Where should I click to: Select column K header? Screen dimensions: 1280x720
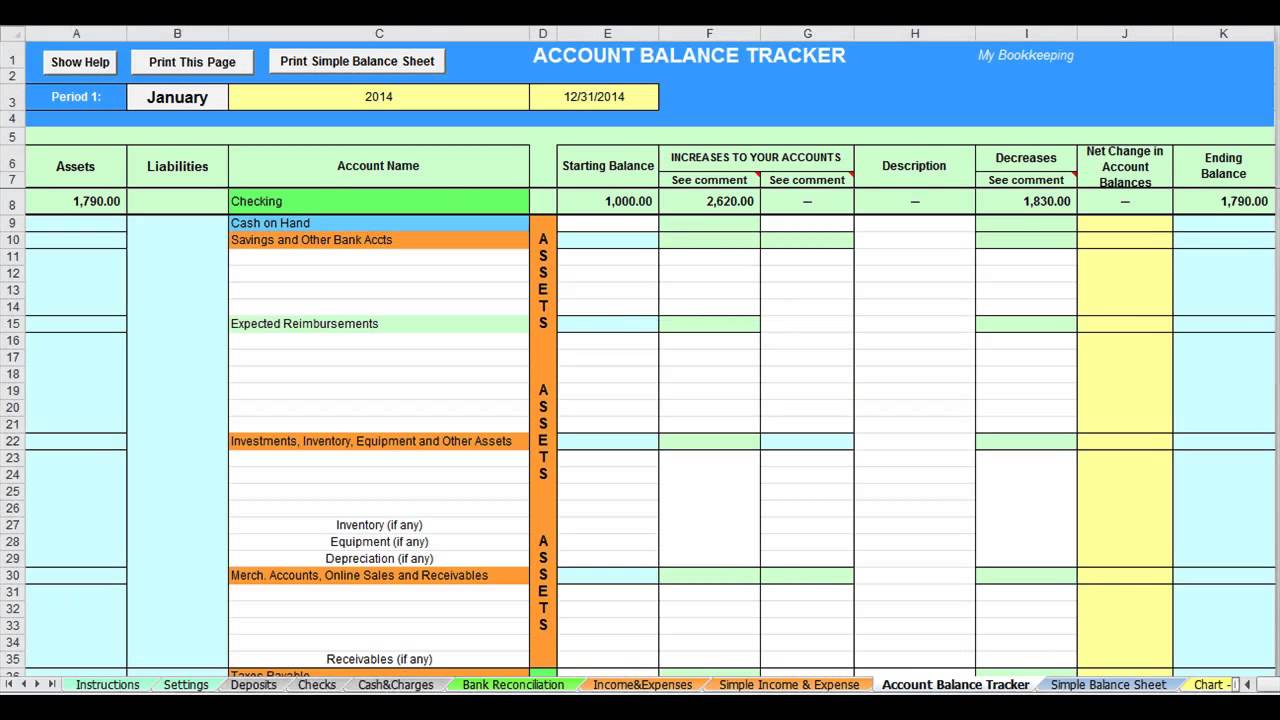(1224, 34)
